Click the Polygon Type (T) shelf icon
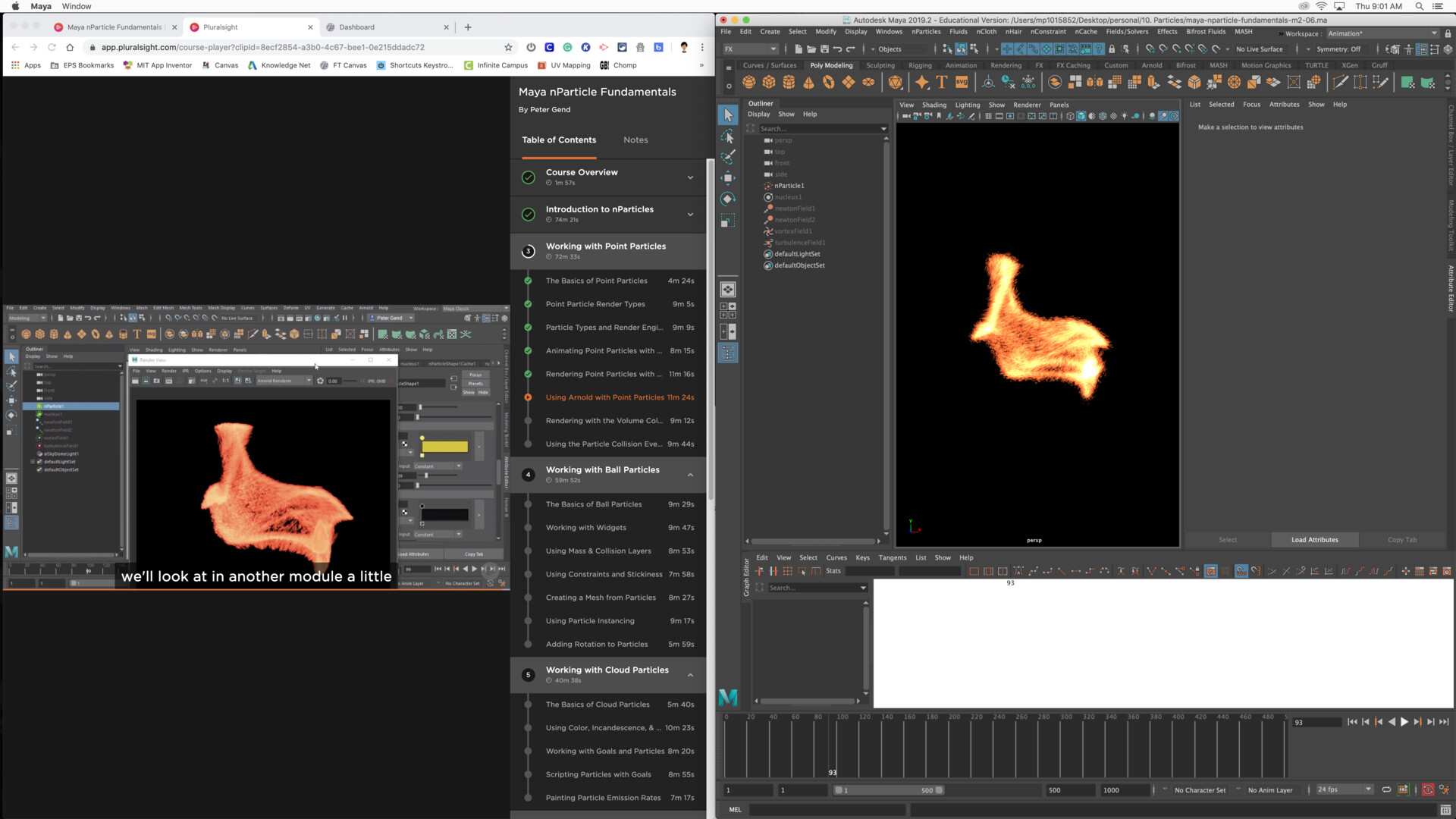The height and width of the screenshot is (819, 1456). (x=942, y=82)
